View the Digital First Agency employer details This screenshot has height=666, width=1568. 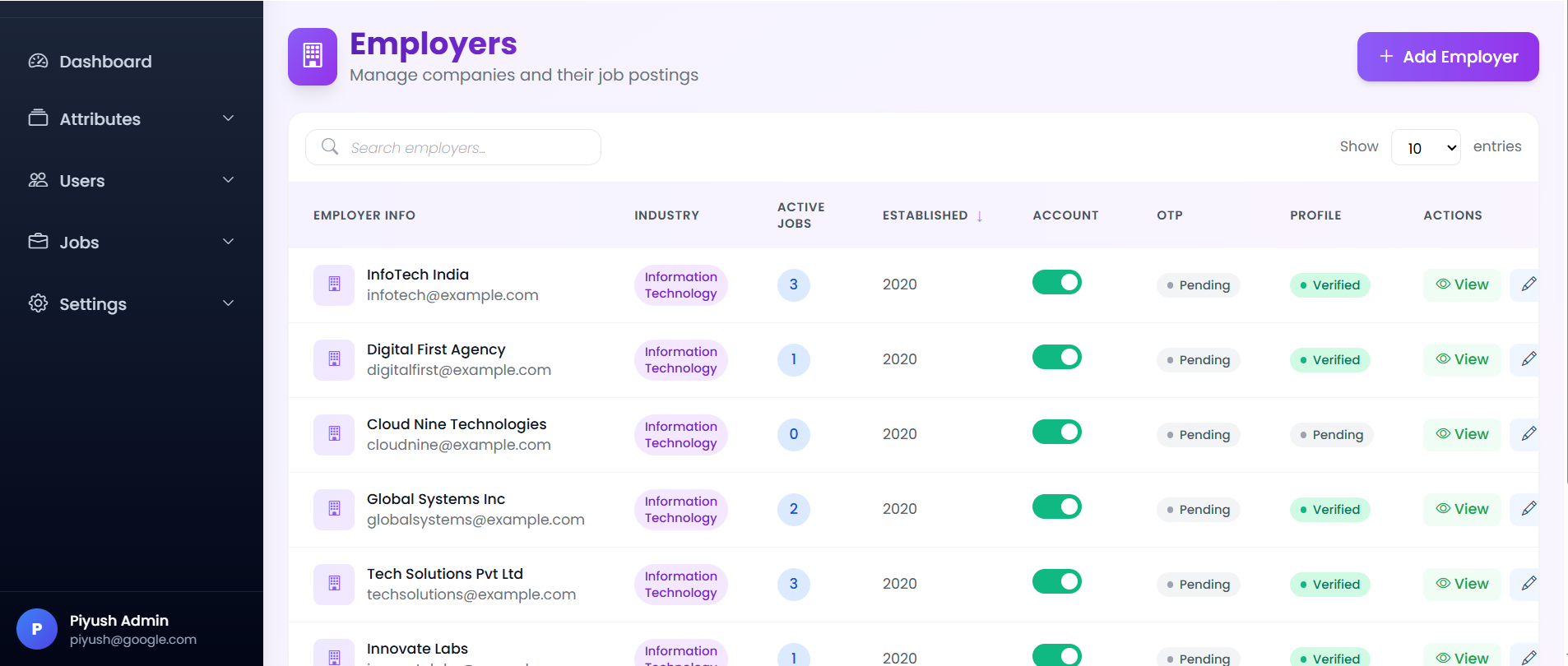[1462, 359]
